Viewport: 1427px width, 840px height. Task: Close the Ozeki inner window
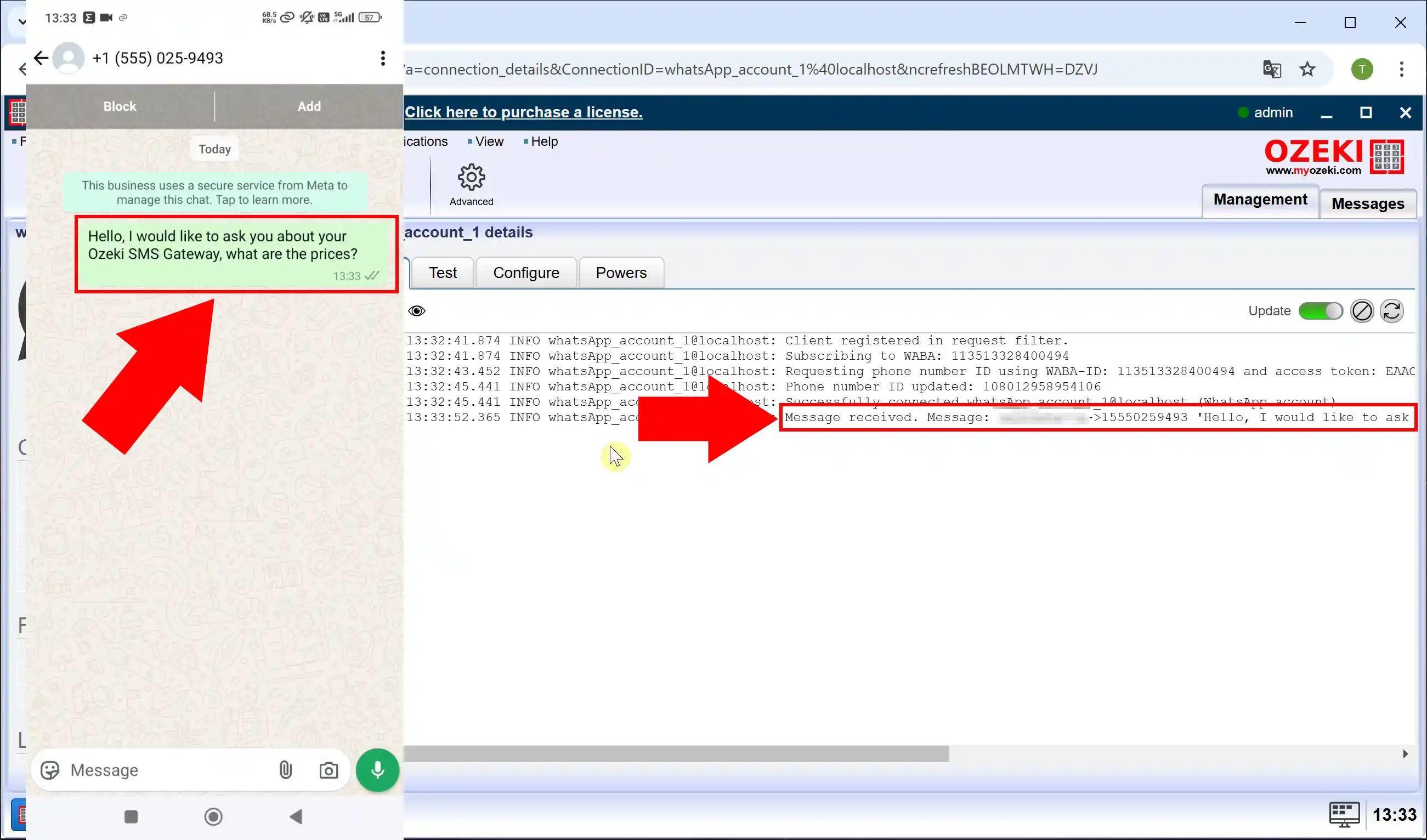(x=1405, y=112)
